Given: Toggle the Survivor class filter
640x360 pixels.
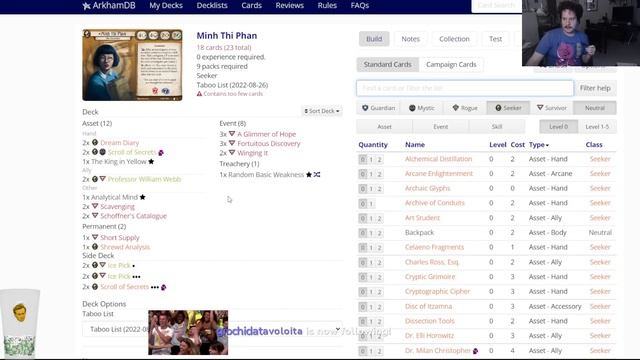Looking at the screenshot, I should pos(551,108).
